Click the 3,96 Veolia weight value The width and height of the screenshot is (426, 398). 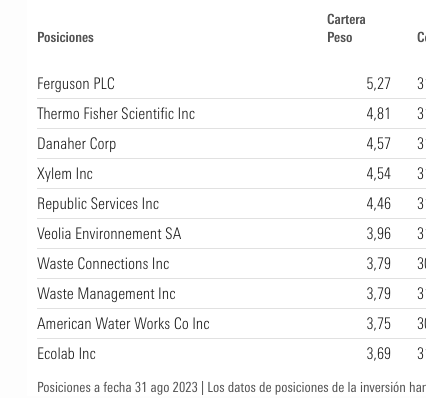[x=378, y=234]
